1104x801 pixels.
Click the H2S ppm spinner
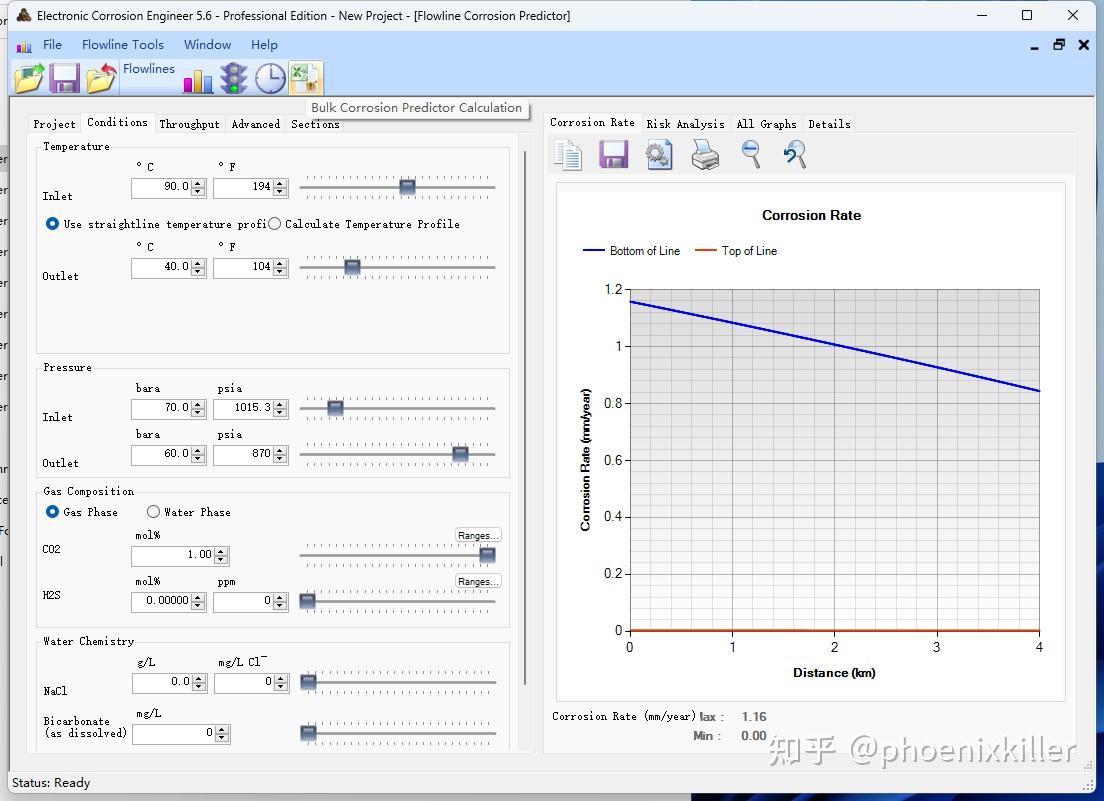[280, 602]
